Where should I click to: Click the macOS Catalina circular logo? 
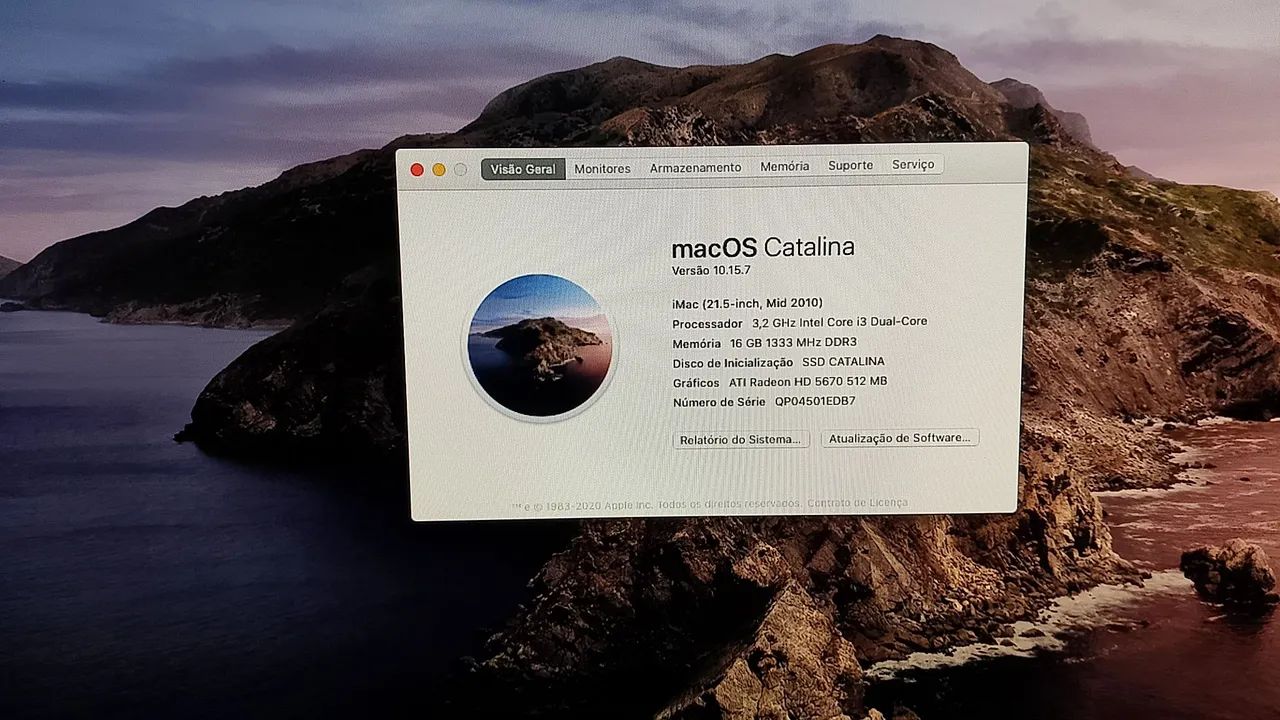pos(541,346)
